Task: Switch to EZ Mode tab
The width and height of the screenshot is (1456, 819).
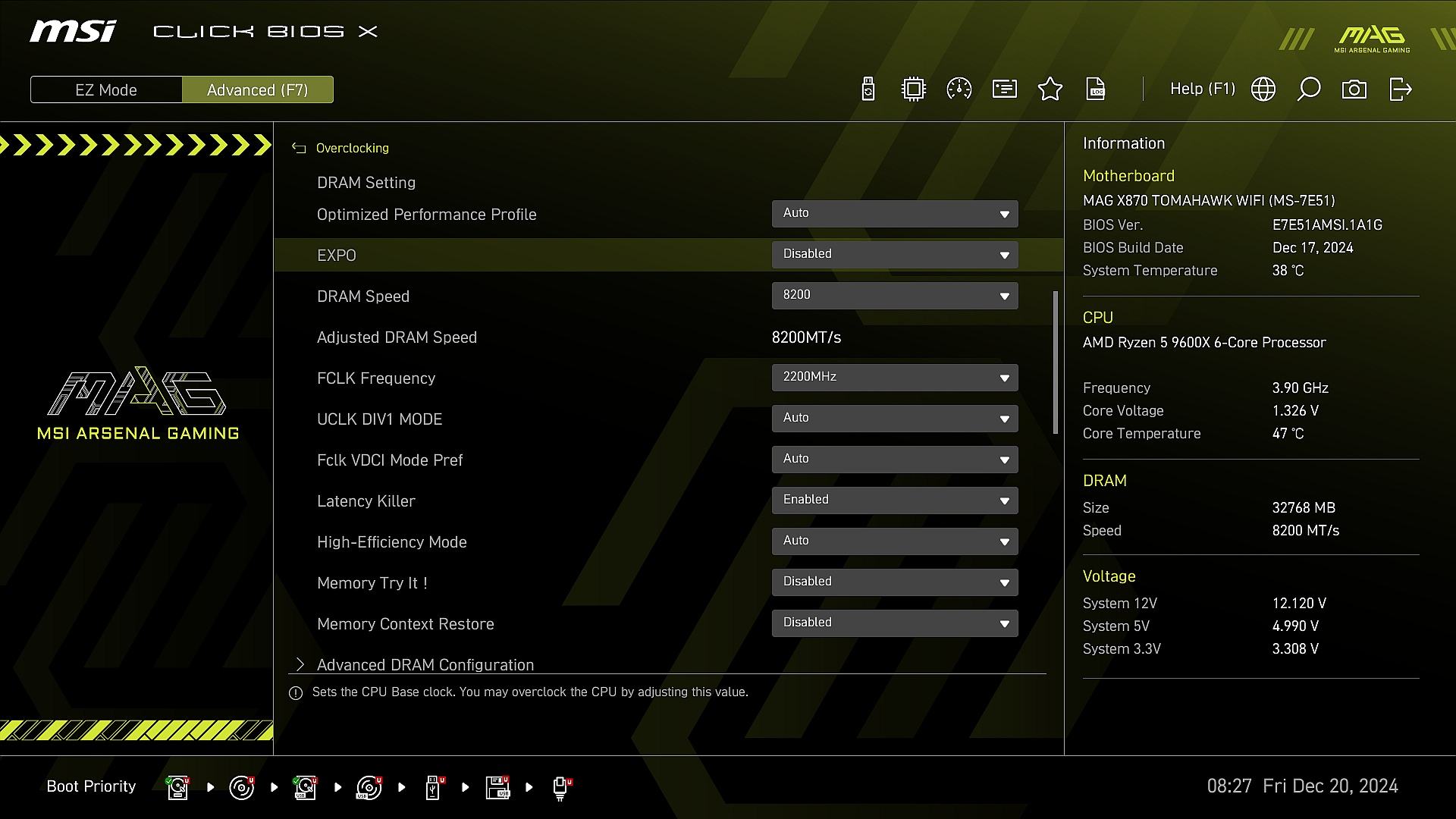Action: 106,89
